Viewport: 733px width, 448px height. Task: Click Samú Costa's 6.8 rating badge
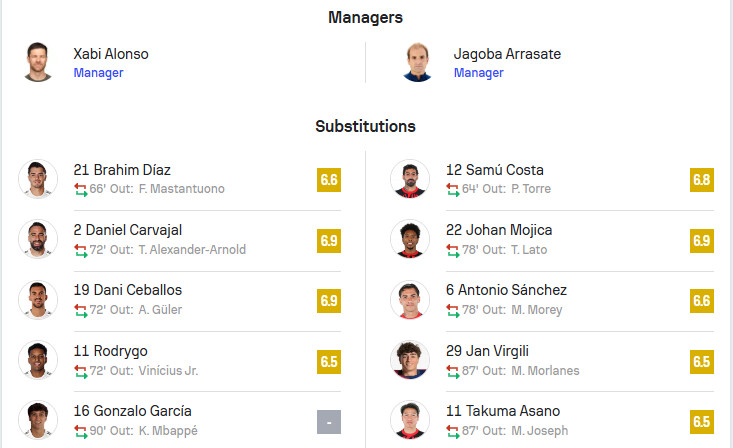pos(702,180)
